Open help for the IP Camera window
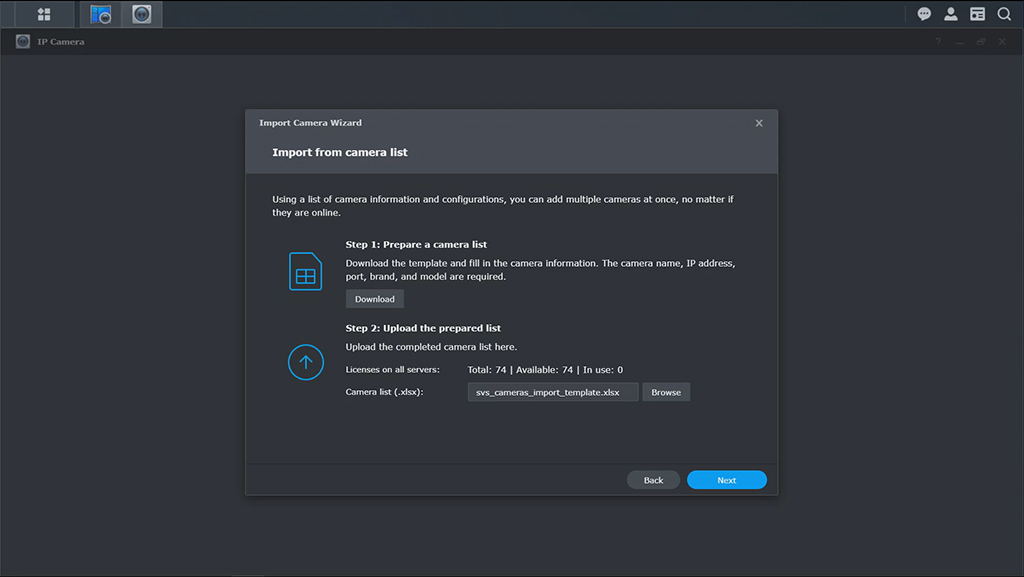1024x577 pixels. pos(937,41)
